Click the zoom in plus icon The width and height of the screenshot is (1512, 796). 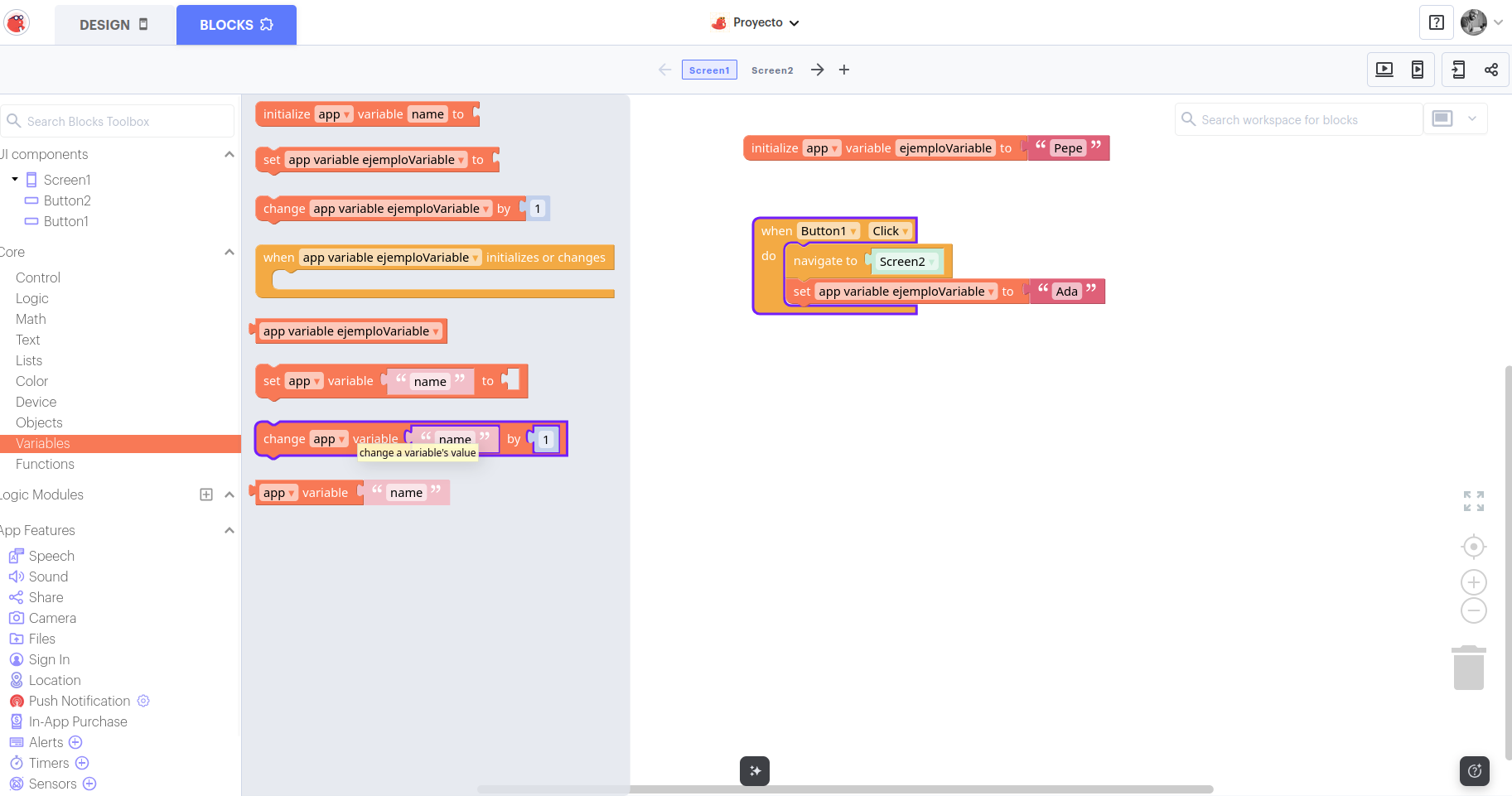(1473, 582)
